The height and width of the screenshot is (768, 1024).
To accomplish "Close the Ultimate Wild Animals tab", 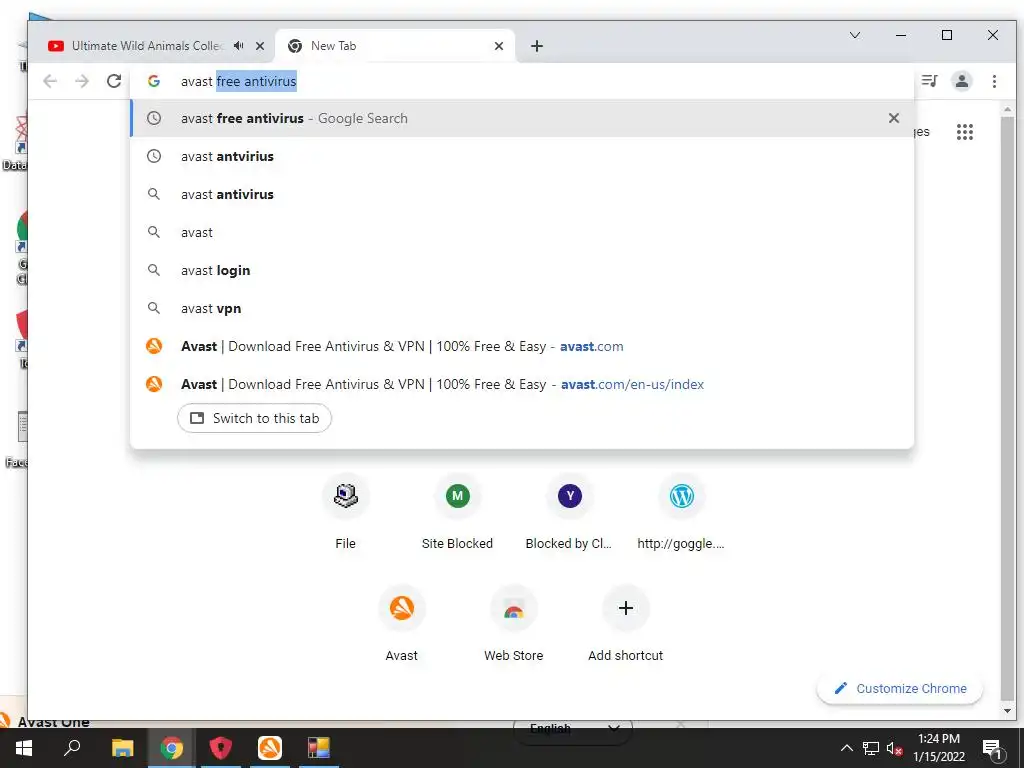I will (260, 46).
